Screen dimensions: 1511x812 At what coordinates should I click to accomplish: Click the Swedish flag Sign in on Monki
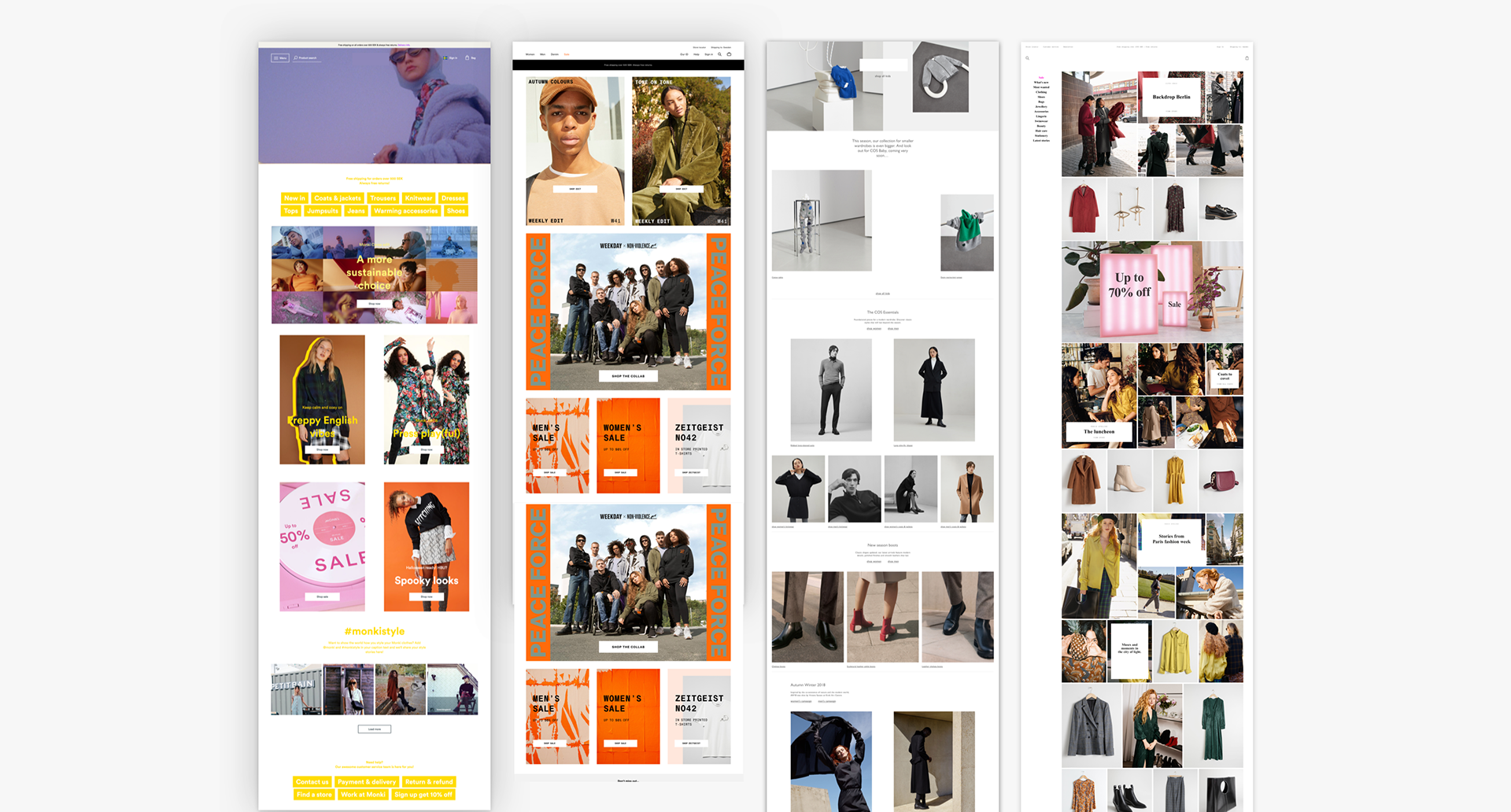(450, 58)
